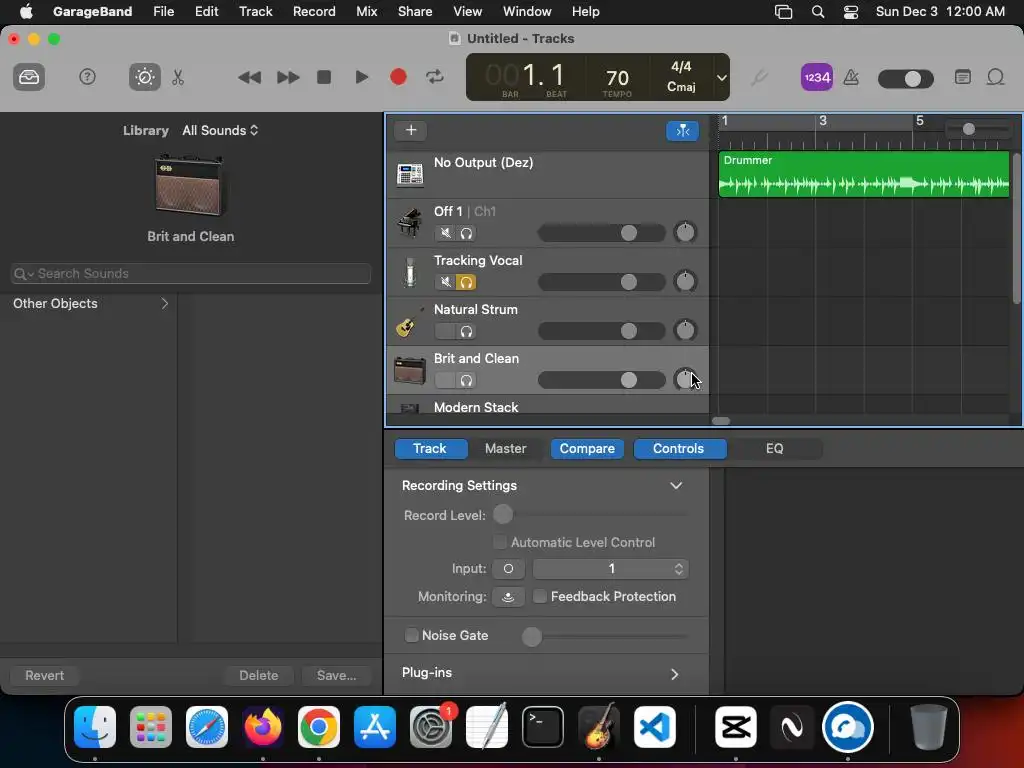
Task: Toggle the Smart Controls dial button
Action: click(144, 78)
